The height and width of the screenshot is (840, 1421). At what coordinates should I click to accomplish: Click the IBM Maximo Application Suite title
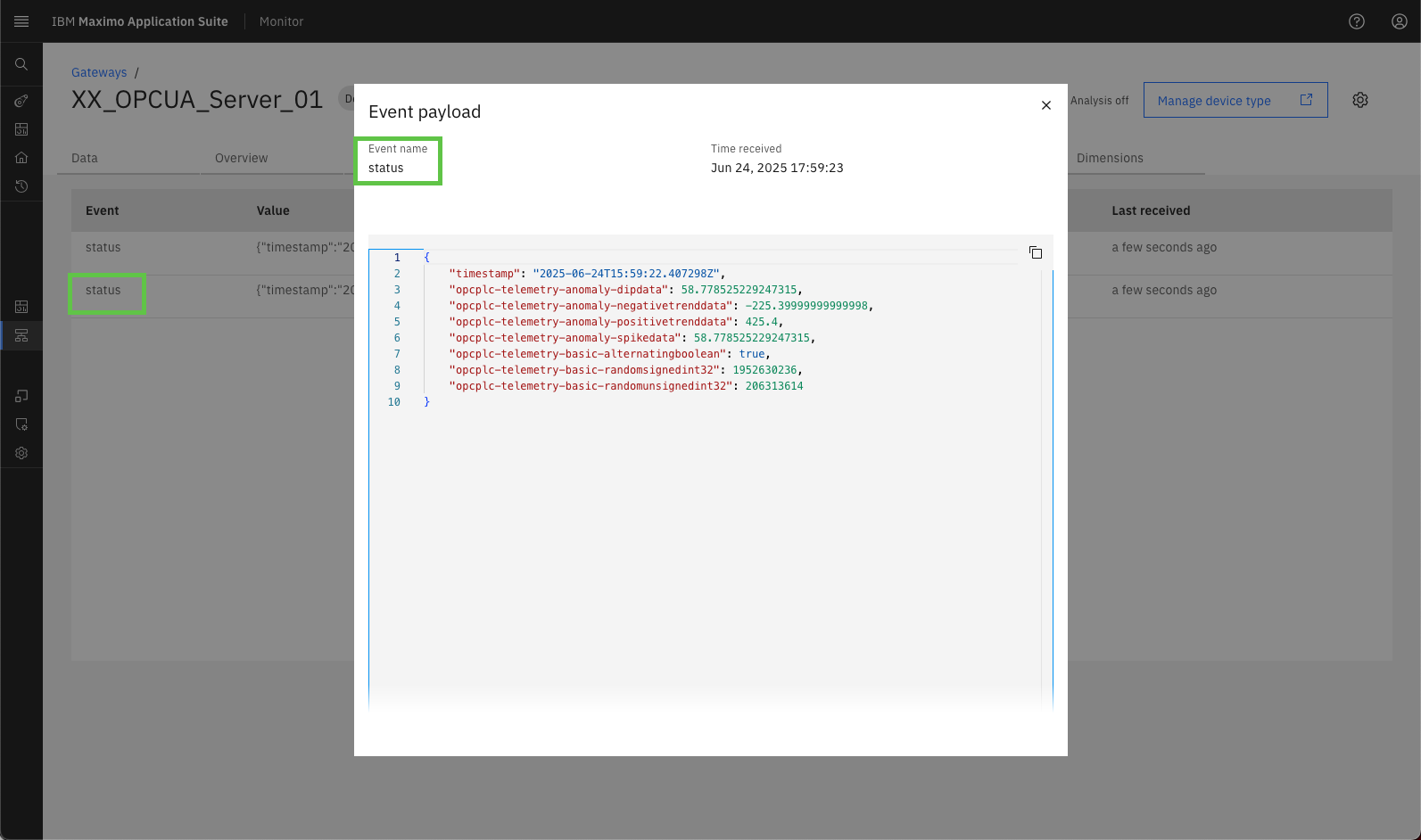point(140,21)
